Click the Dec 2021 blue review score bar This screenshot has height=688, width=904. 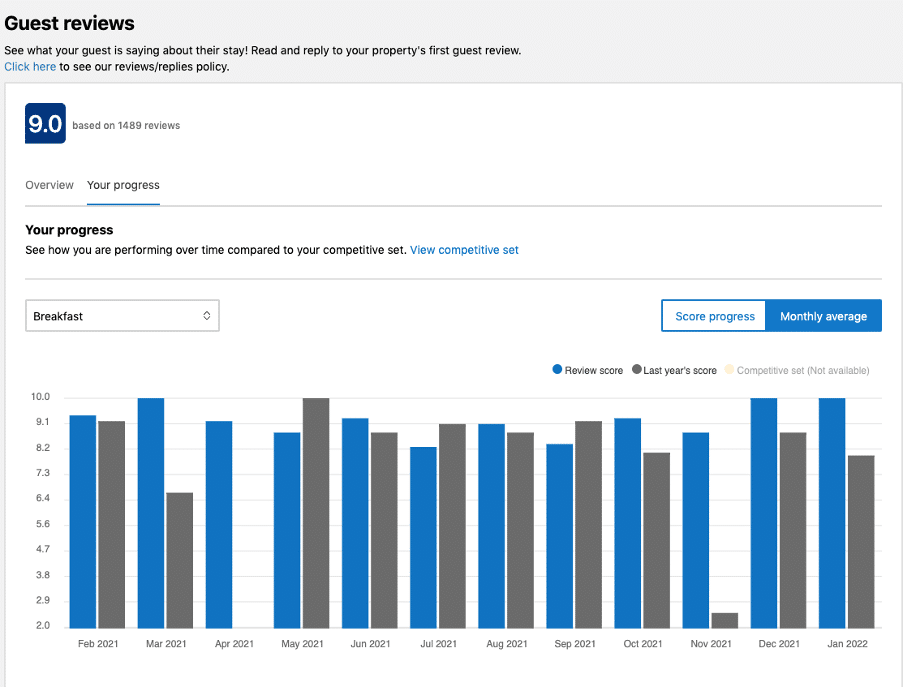tap(764, 513)
